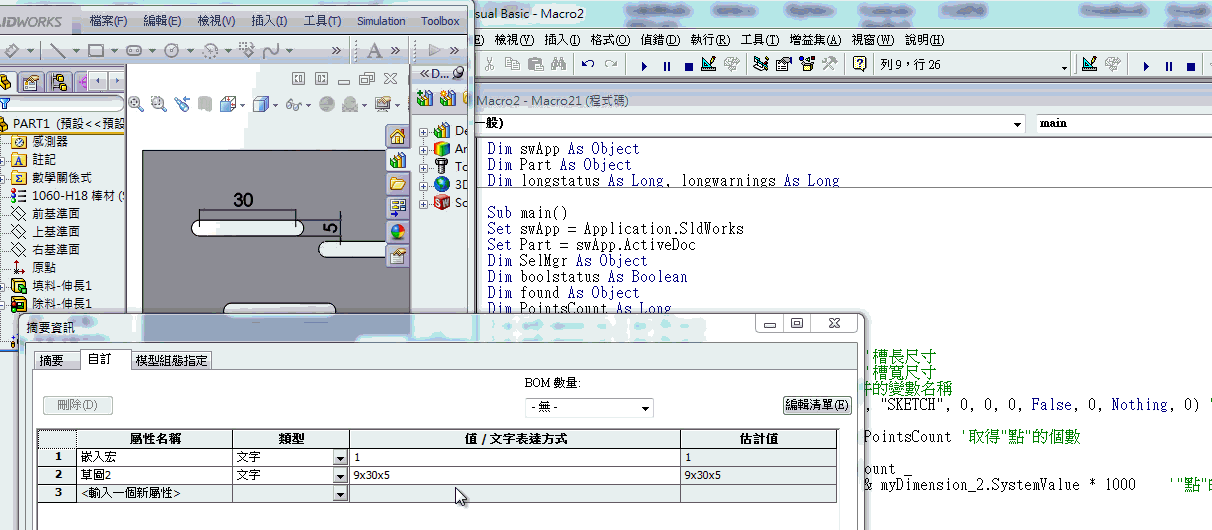This screenshot has width=1212, height=530.
Task: Switch to the ConfigurationManager tab icon
Action: (59, 82)
